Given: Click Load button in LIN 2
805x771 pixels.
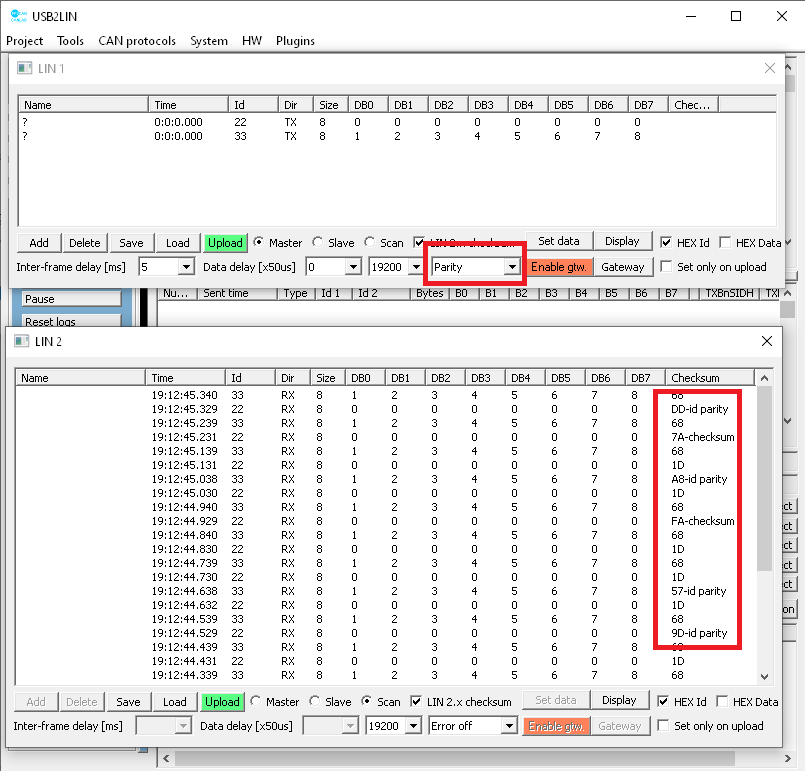Looking at the screenshot, I should coord(175,702).
